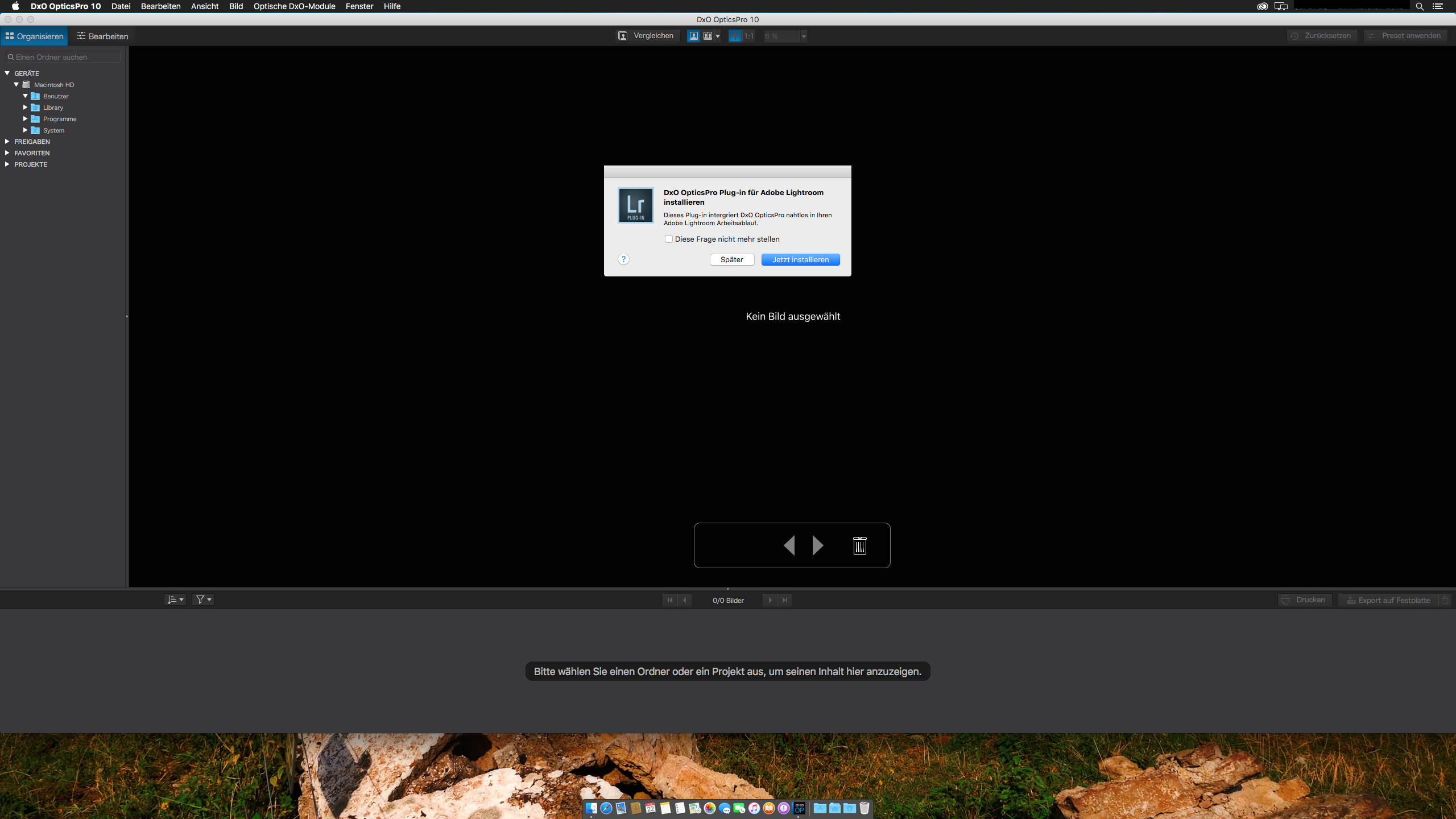
Task: Click the Jetzt installieren button
Action: pos(800,259)
